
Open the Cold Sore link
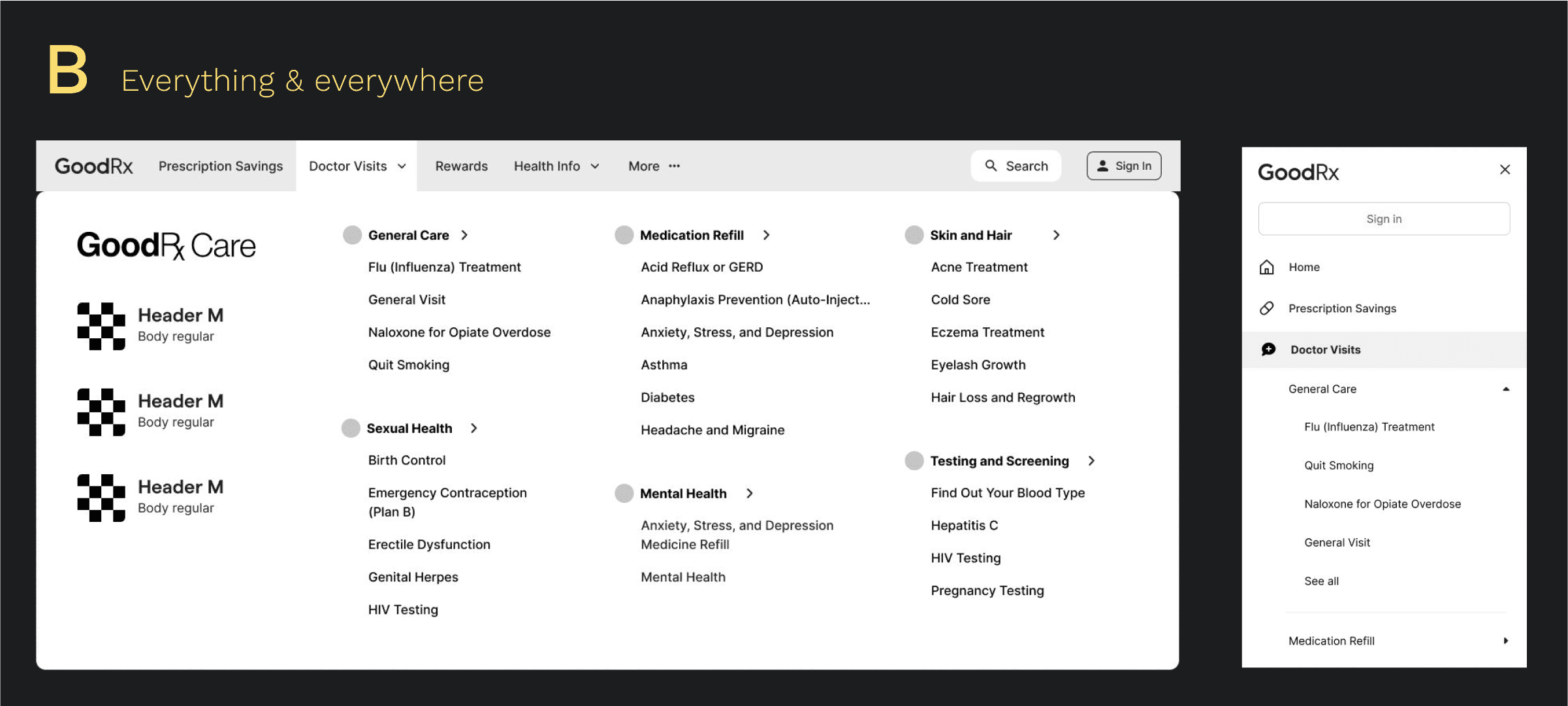coord(961,300)
